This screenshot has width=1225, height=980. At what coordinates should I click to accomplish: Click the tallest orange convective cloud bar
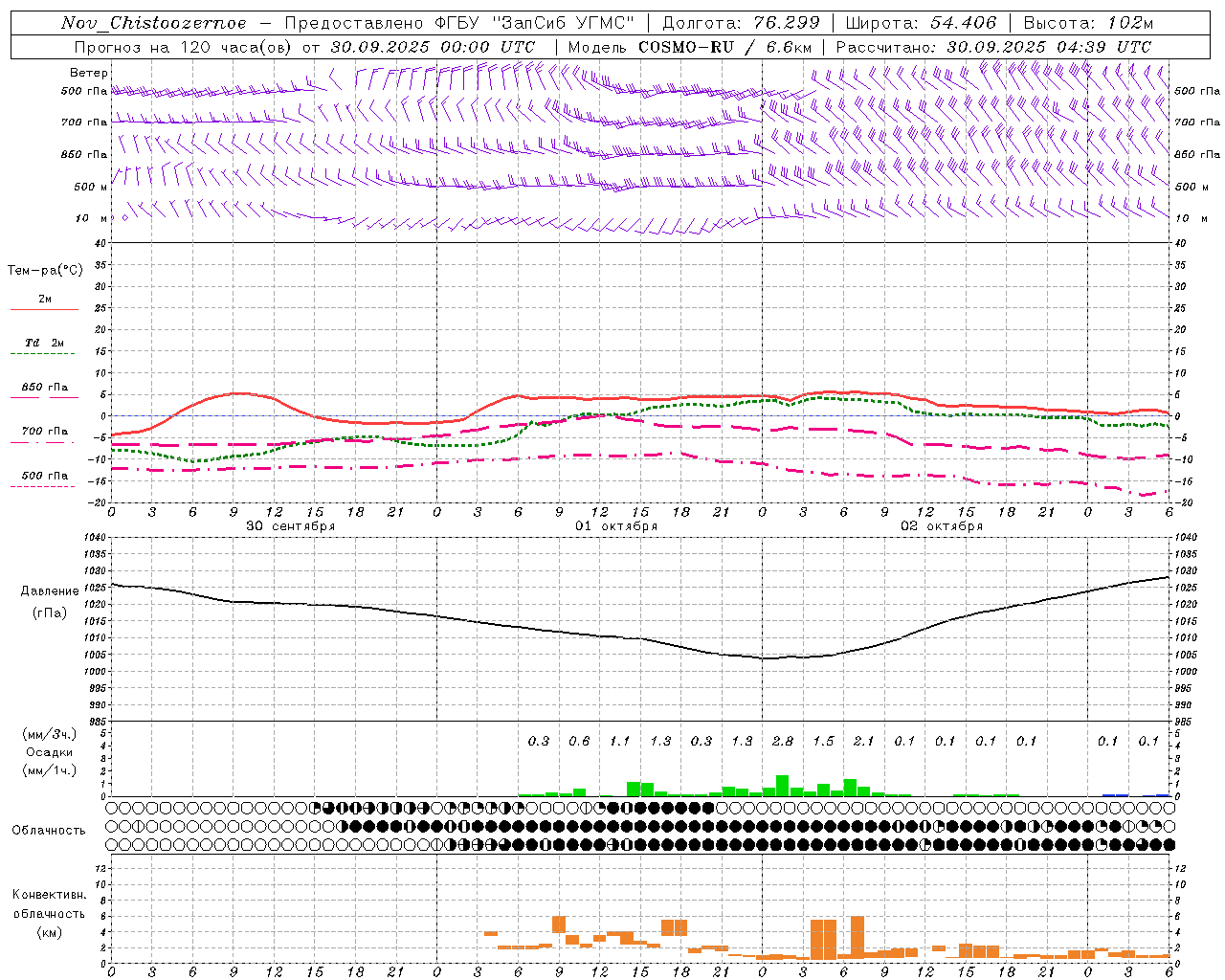(x=857, y=938)
